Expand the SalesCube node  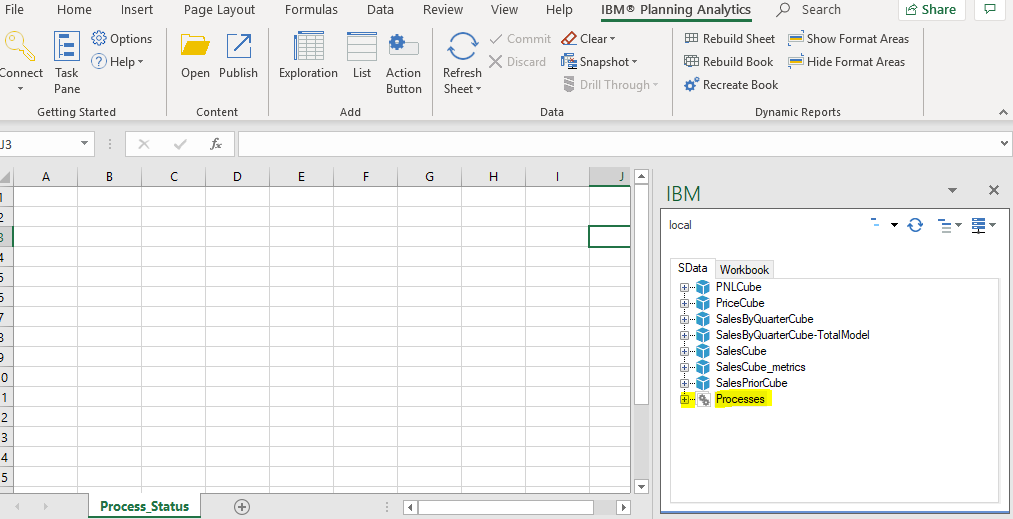pos(684,351)
